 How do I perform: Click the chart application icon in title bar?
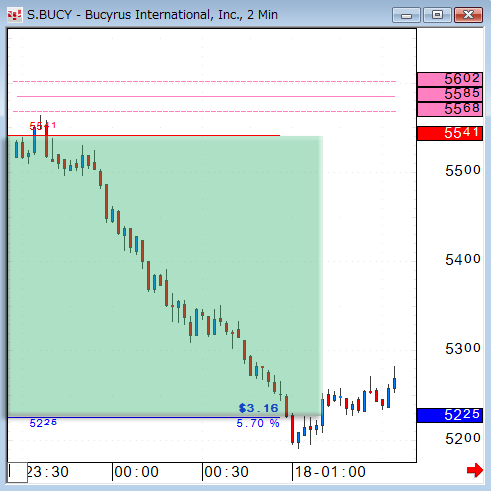point(15,15)
